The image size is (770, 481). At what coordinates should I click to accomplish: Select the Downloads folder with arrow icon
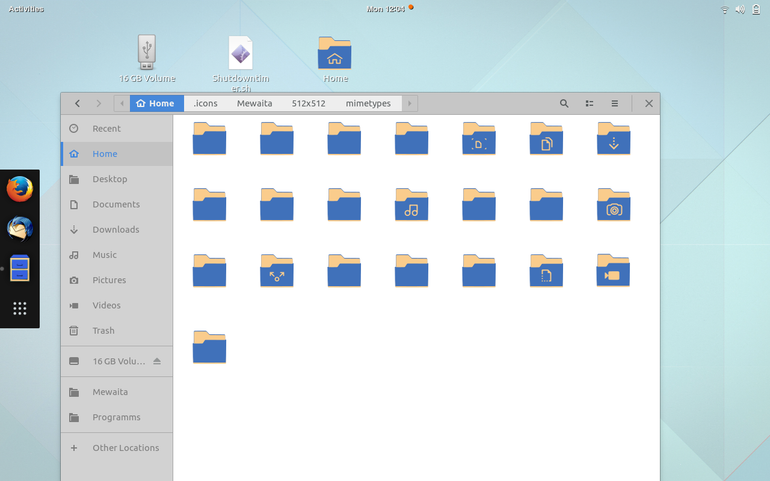[x=613, y=139]
